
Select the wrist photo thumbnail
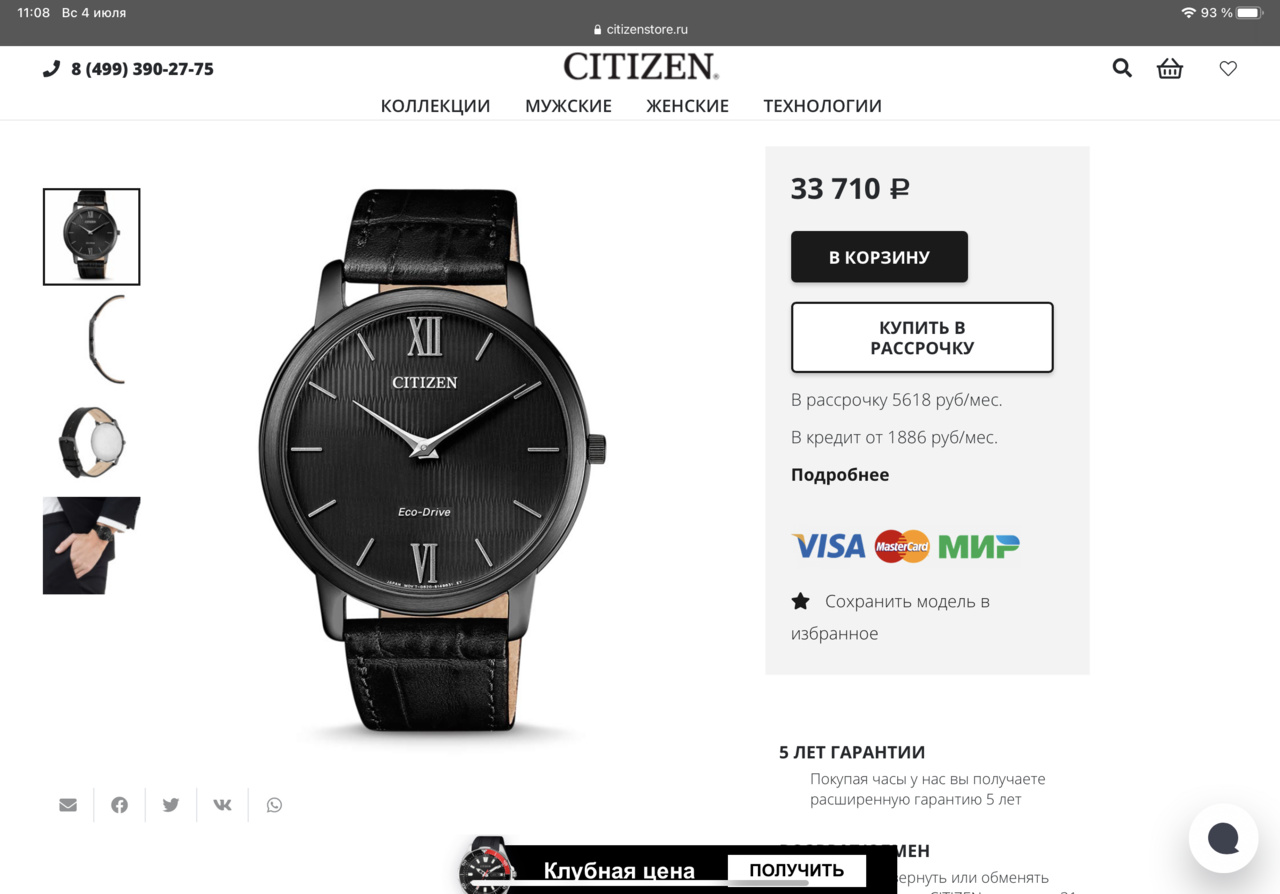coord(92,545)
